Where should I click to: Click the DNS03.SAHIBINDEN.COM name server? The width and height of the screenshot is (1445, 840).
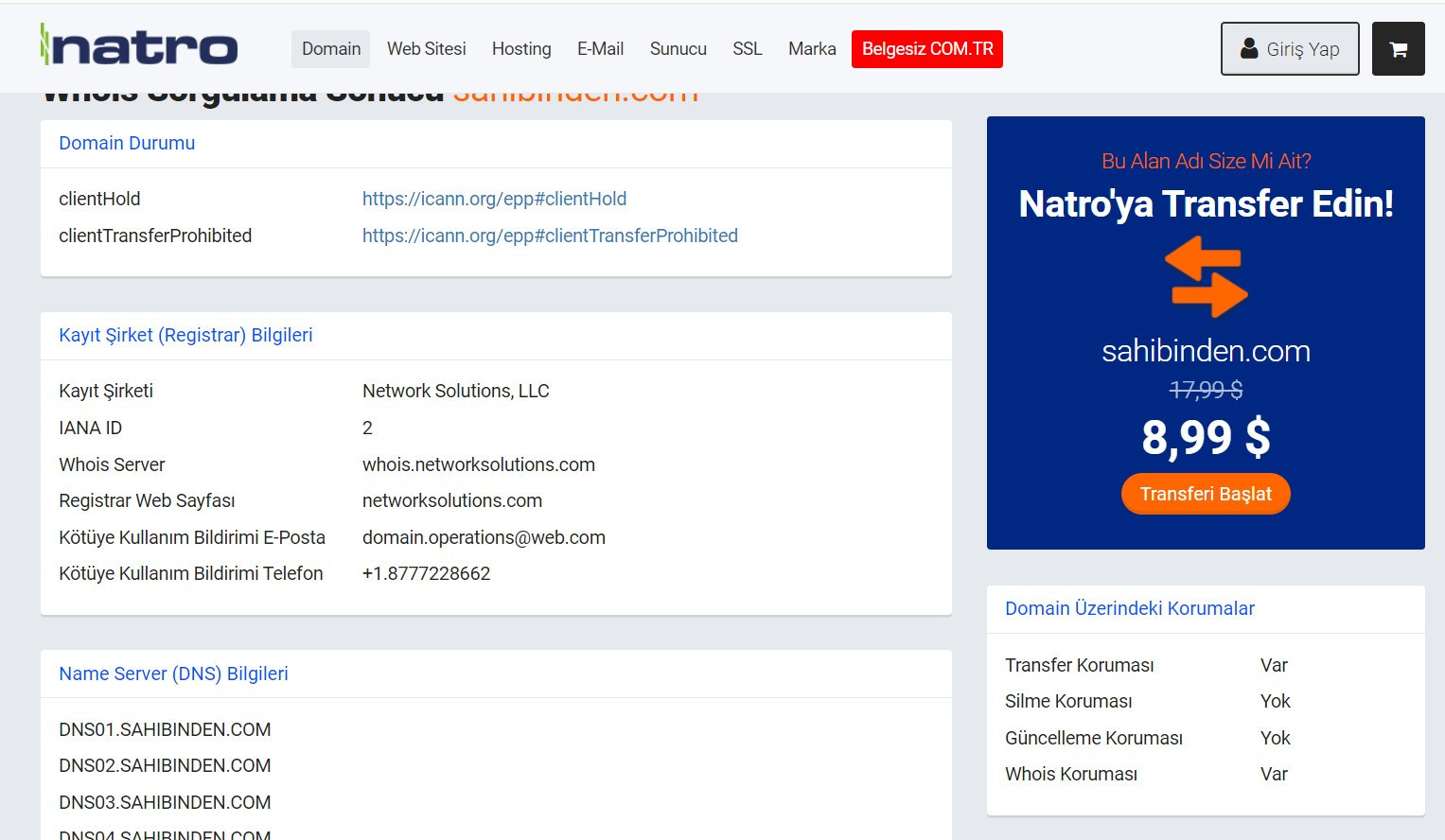pyautogui.click(x=165, y=802)
